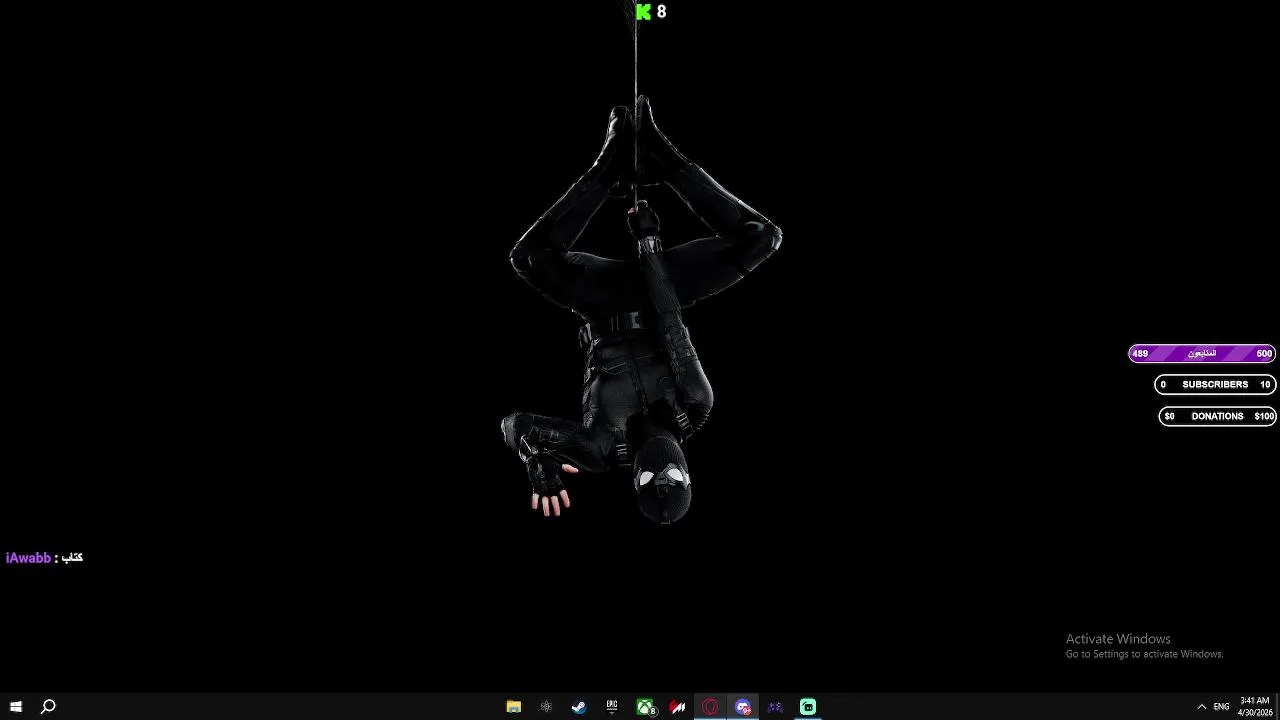Click the green Kick viewer count overlay

[x=651, y=12]
